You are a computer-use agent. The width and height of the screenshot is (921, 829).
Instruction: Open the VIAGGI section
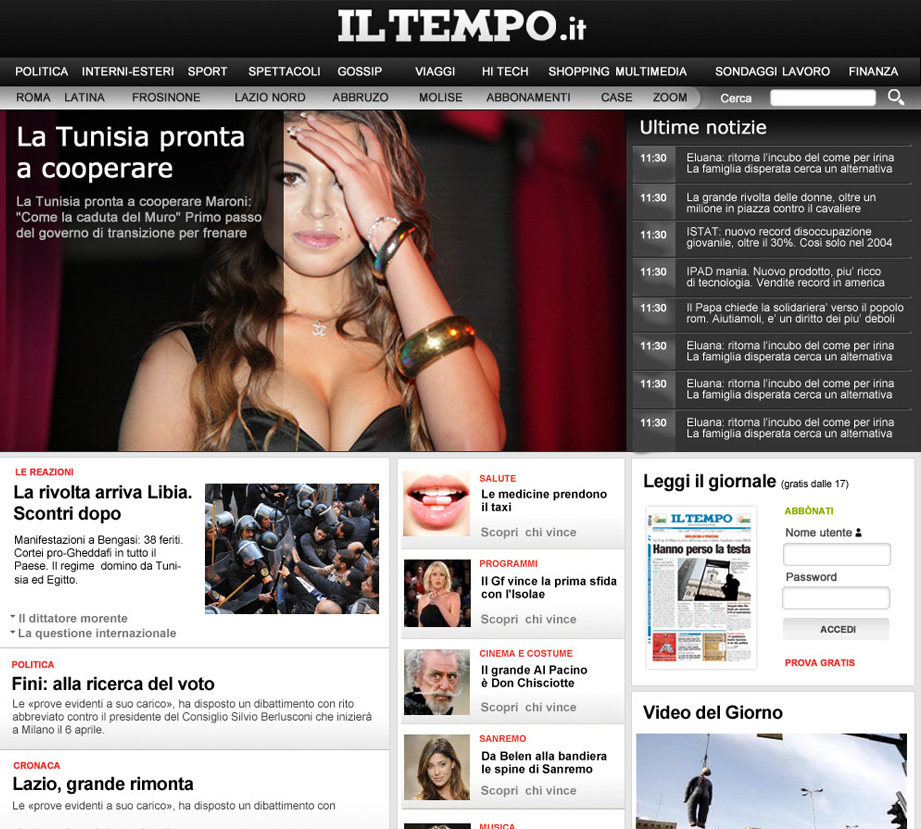435,72
